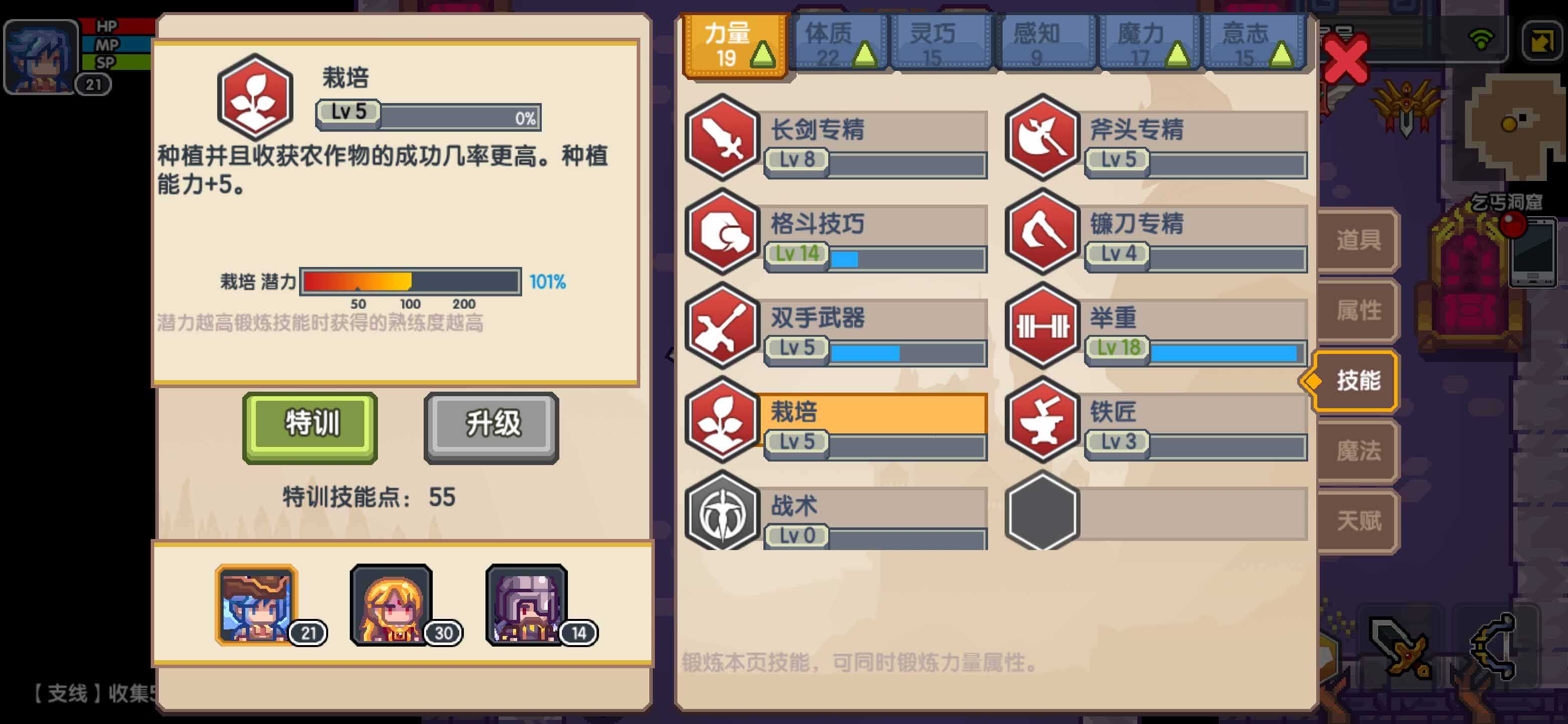This screenshot has width=1568, height=724.
Task: Close the skill panel with red X
Action: (x=1345, y=59)
